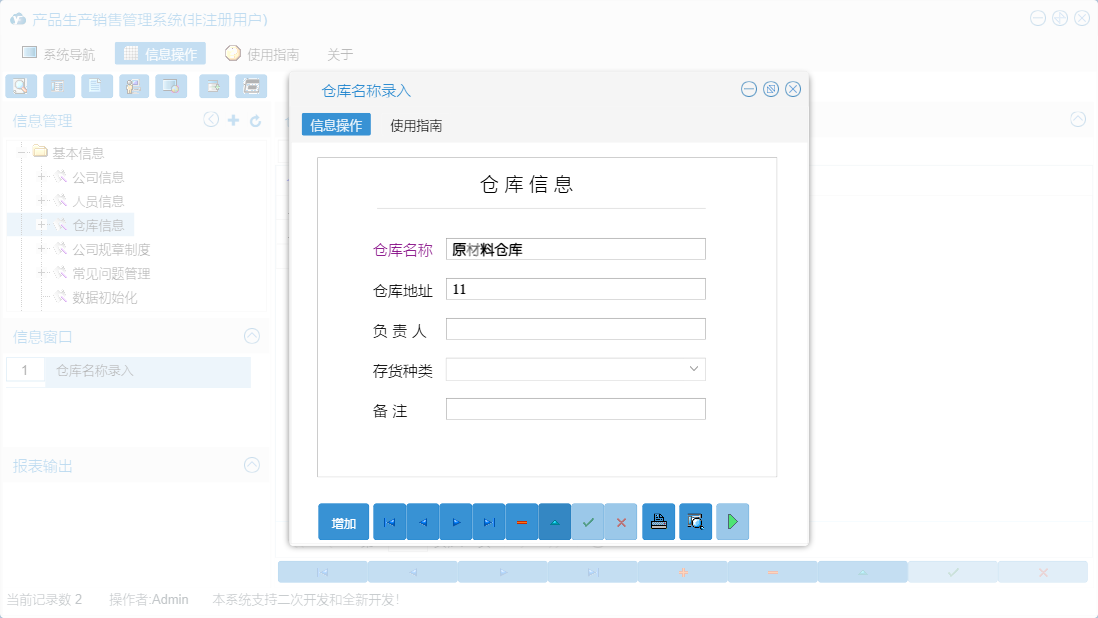Switch to the 使用指南 tab in the dialog
Screen dimensions: 1098x618
(417, 125)
